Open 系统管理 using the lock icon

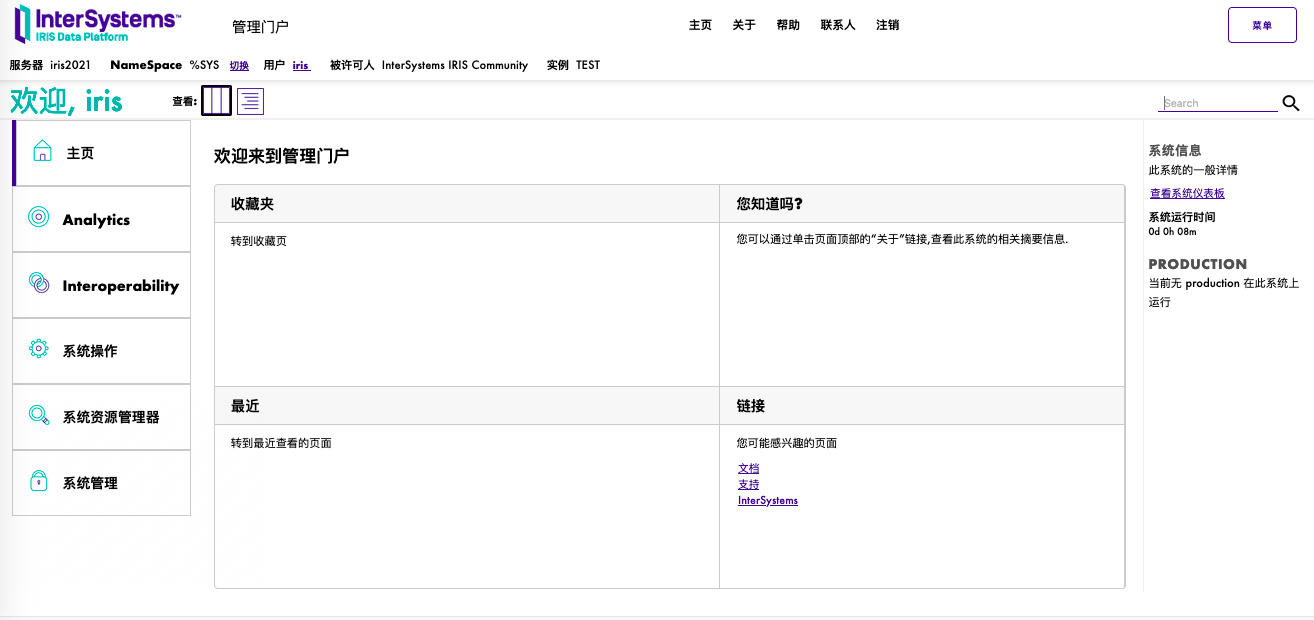coord(38,482)
